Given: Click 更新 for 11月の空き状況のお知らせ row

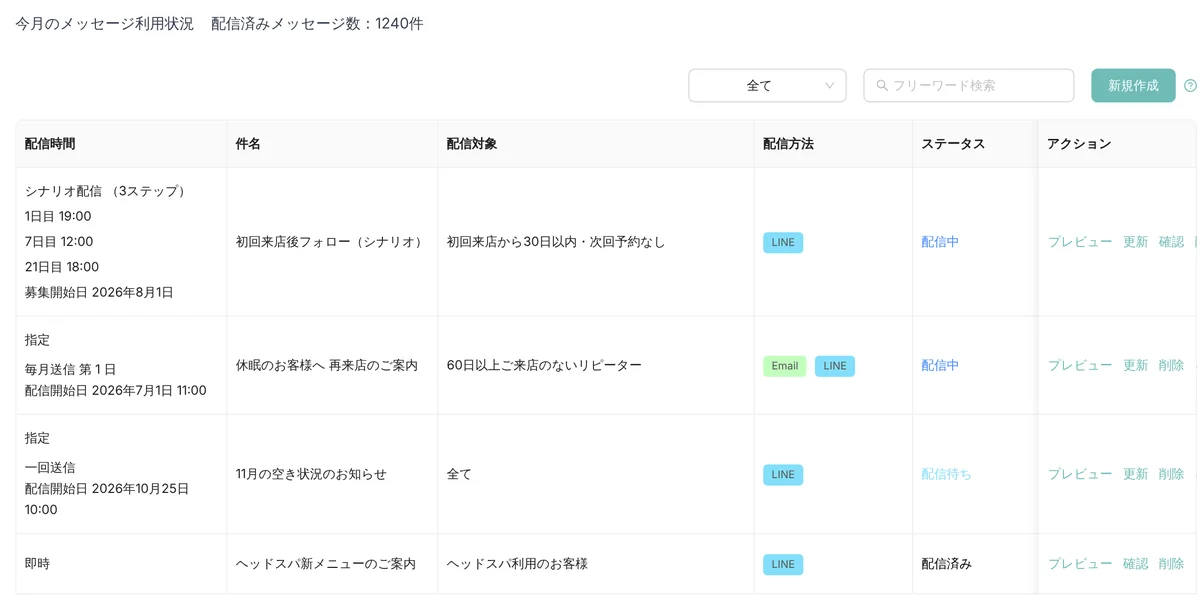Looking at the screenshot, I should coord(1136,474).
